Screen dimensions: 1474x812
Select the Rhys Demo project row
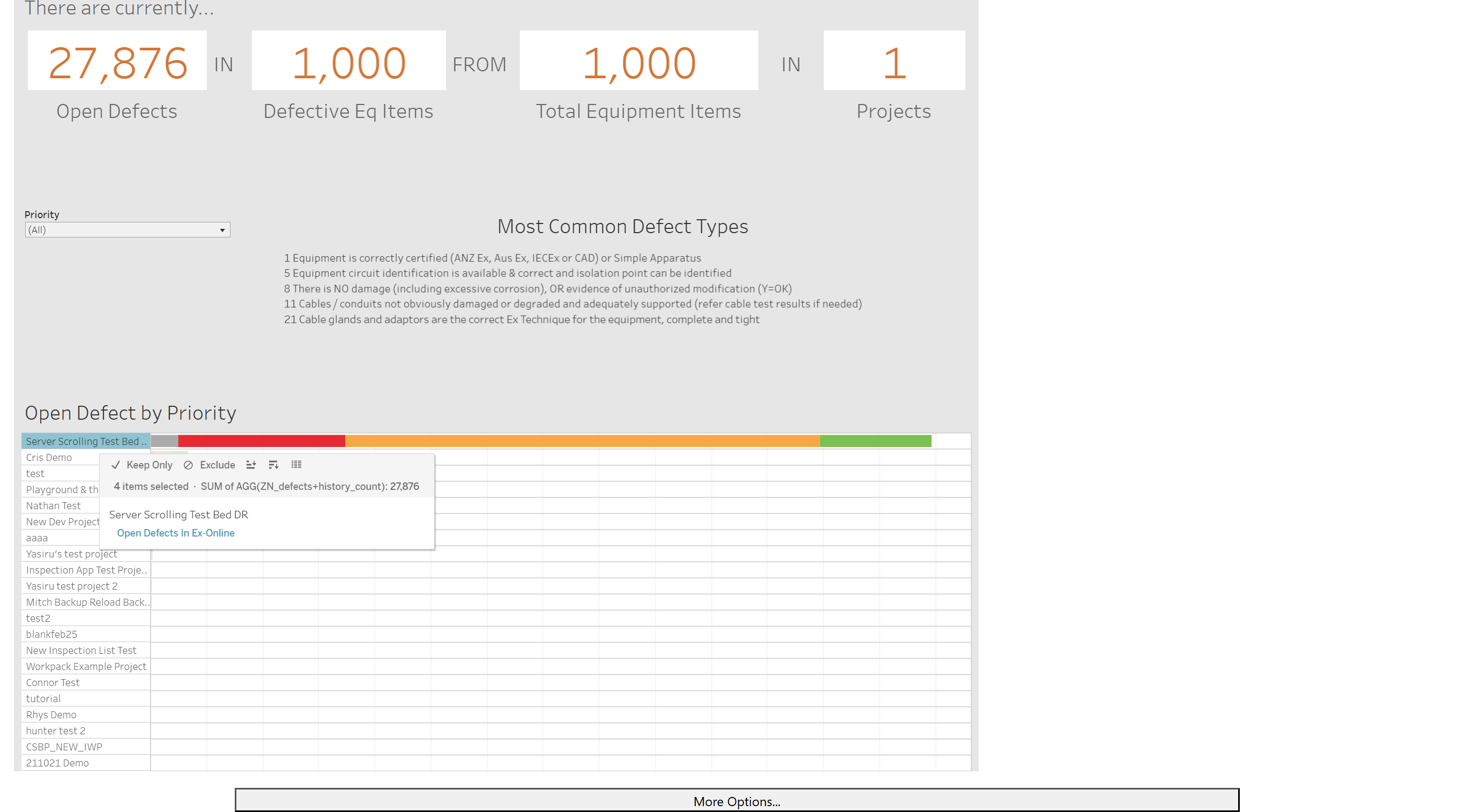click(86, 713)
